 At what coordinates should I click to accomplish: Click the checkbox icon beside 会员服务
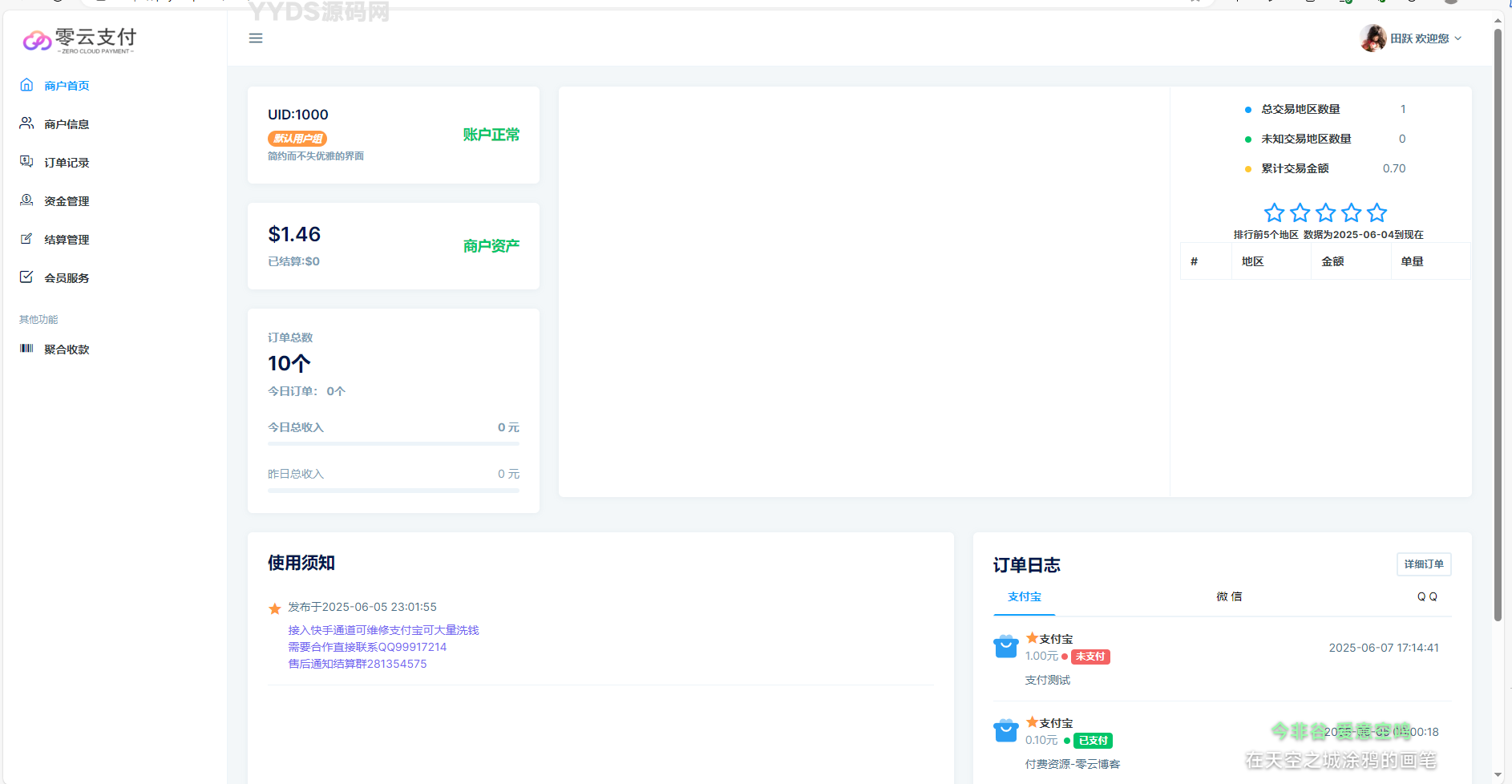coord(26,277)
